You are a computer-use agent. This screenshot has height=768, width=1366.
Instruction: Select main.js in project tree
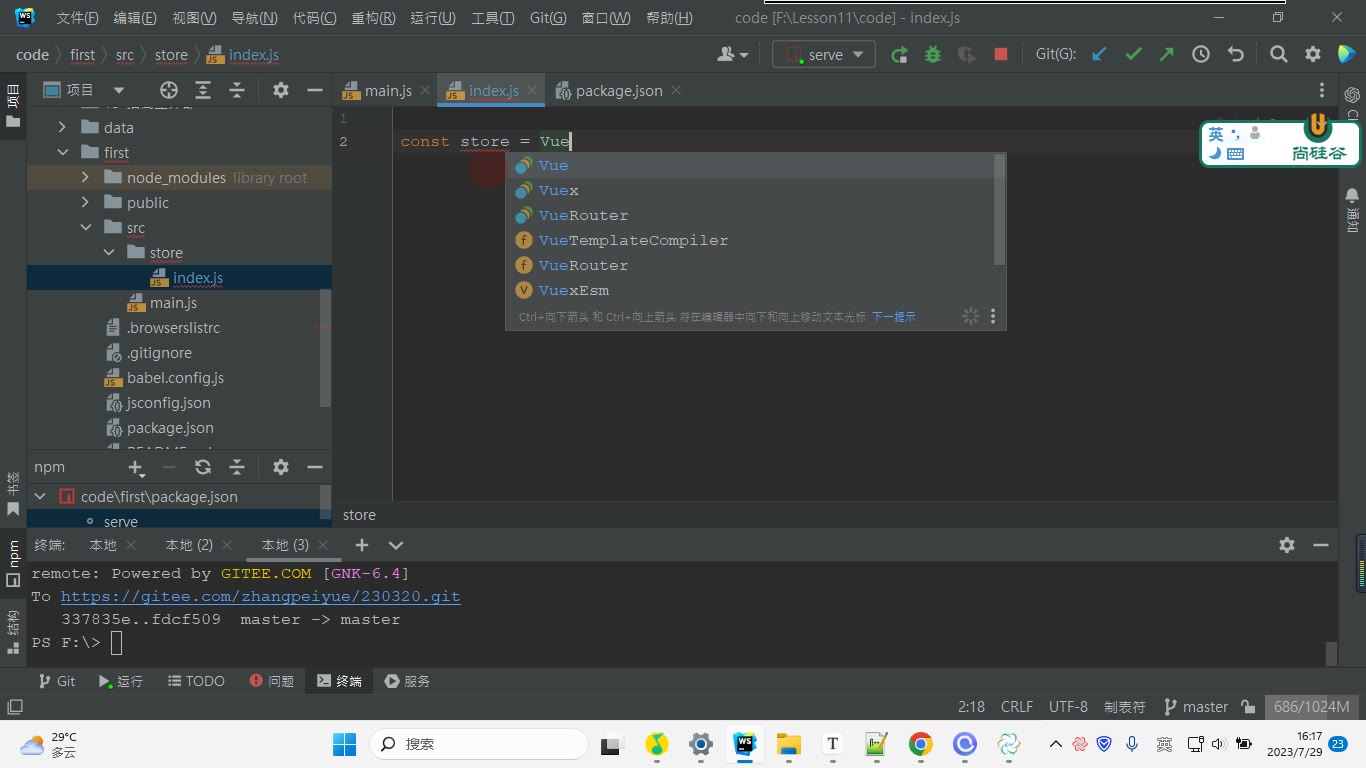tap(173, 302)
